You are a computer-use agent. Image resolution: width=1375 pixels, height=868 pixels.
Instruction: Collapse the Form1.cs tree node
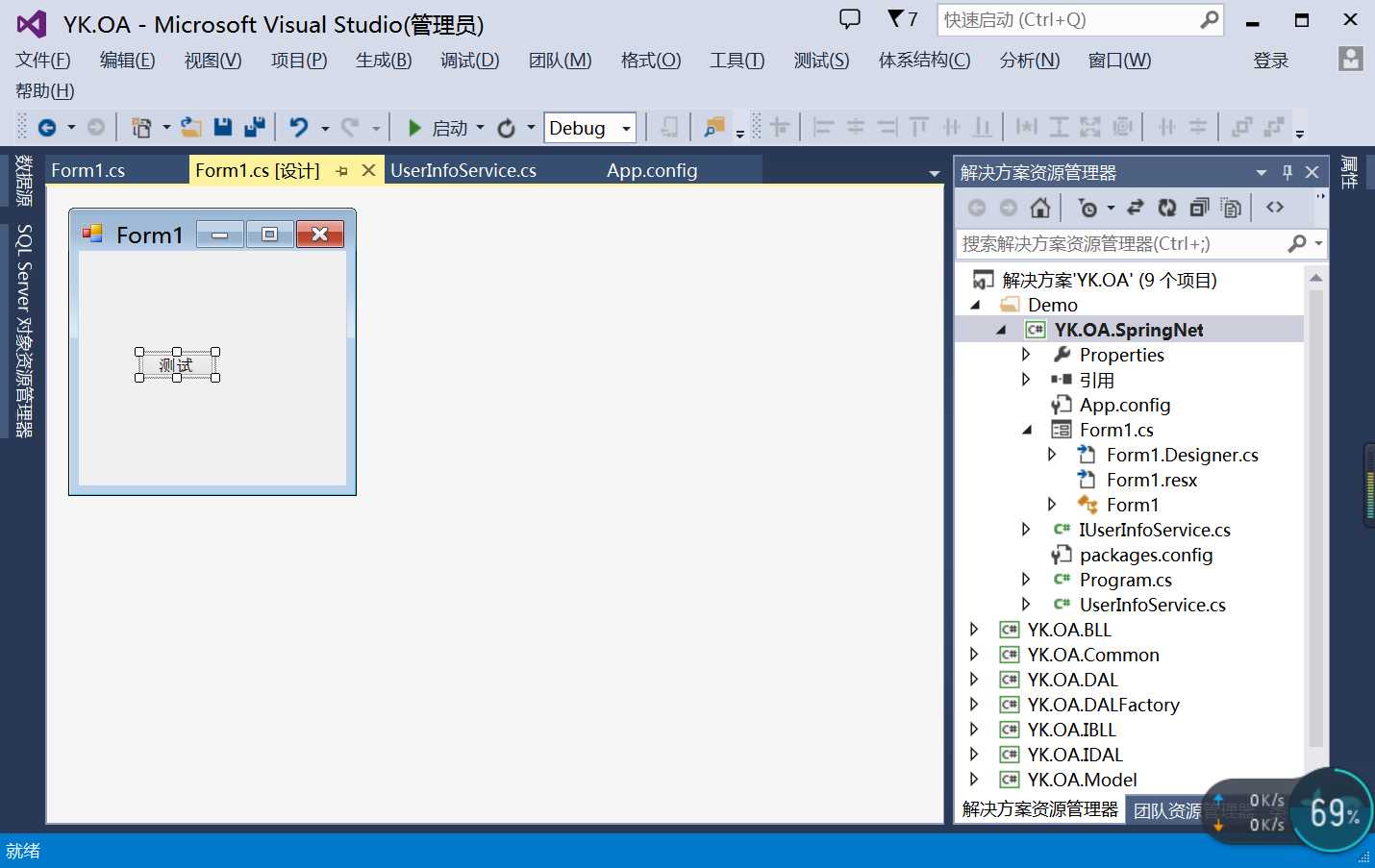coord(1027,430)
